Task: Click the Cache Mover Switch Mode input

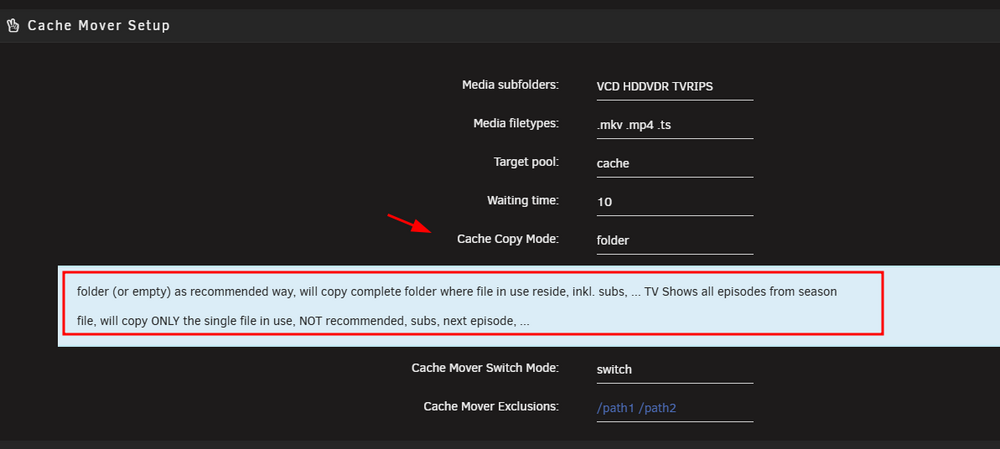Action: click(x=675, y=369)
